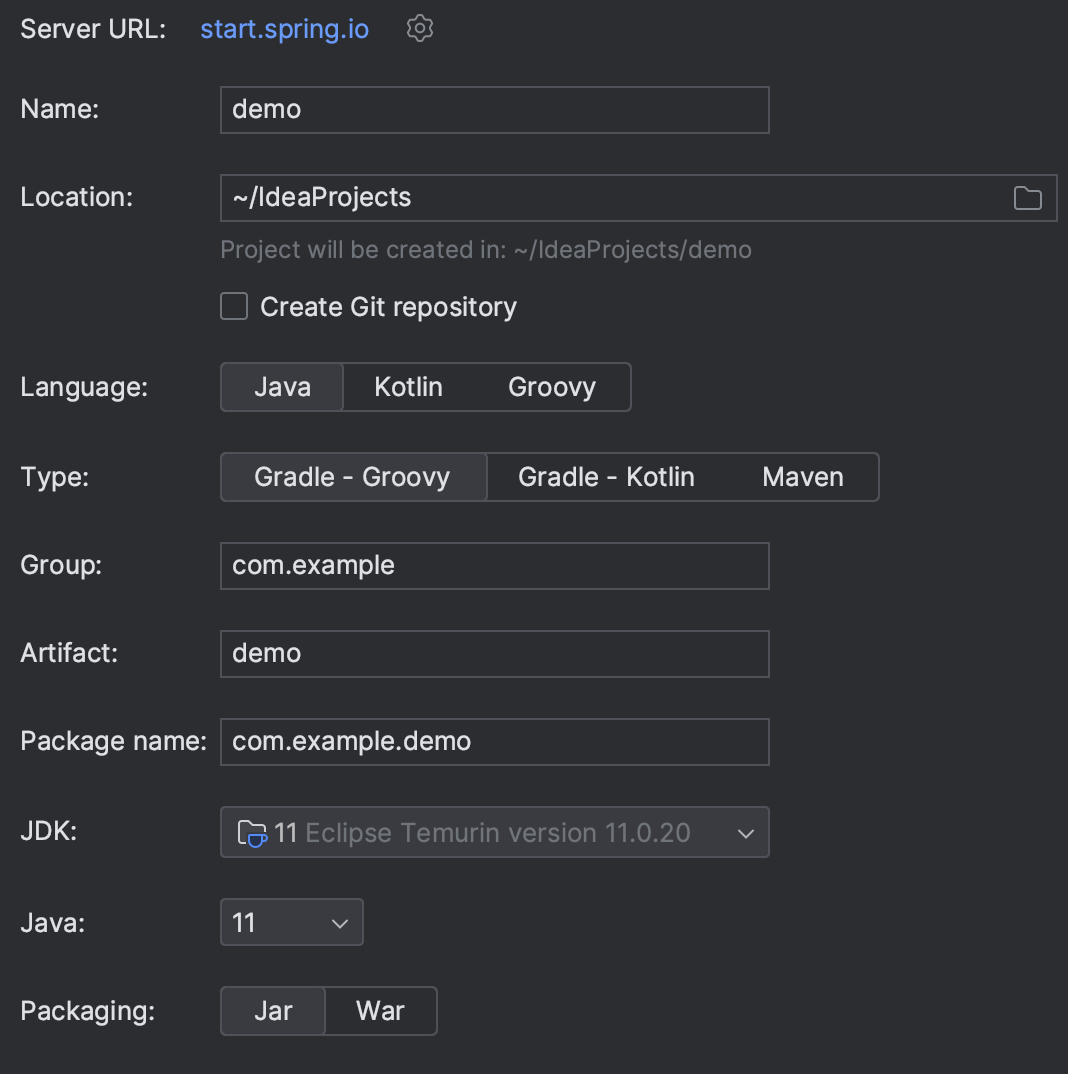The width and height of the screenshot is (1068, 1074).
Task: Select Groovy as the language
Action: 551,387
